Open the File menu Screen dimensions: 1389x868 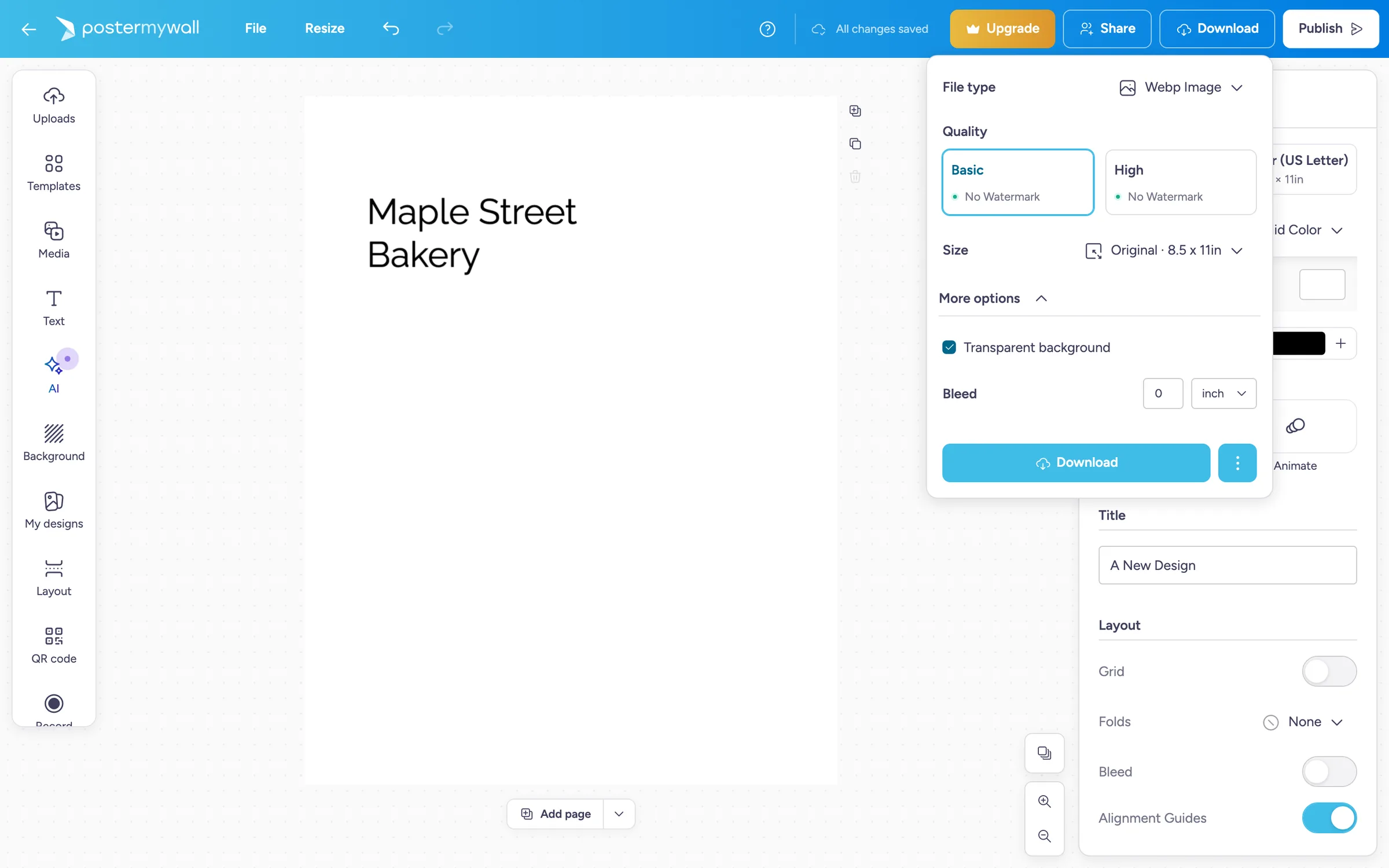click(255, 28)
